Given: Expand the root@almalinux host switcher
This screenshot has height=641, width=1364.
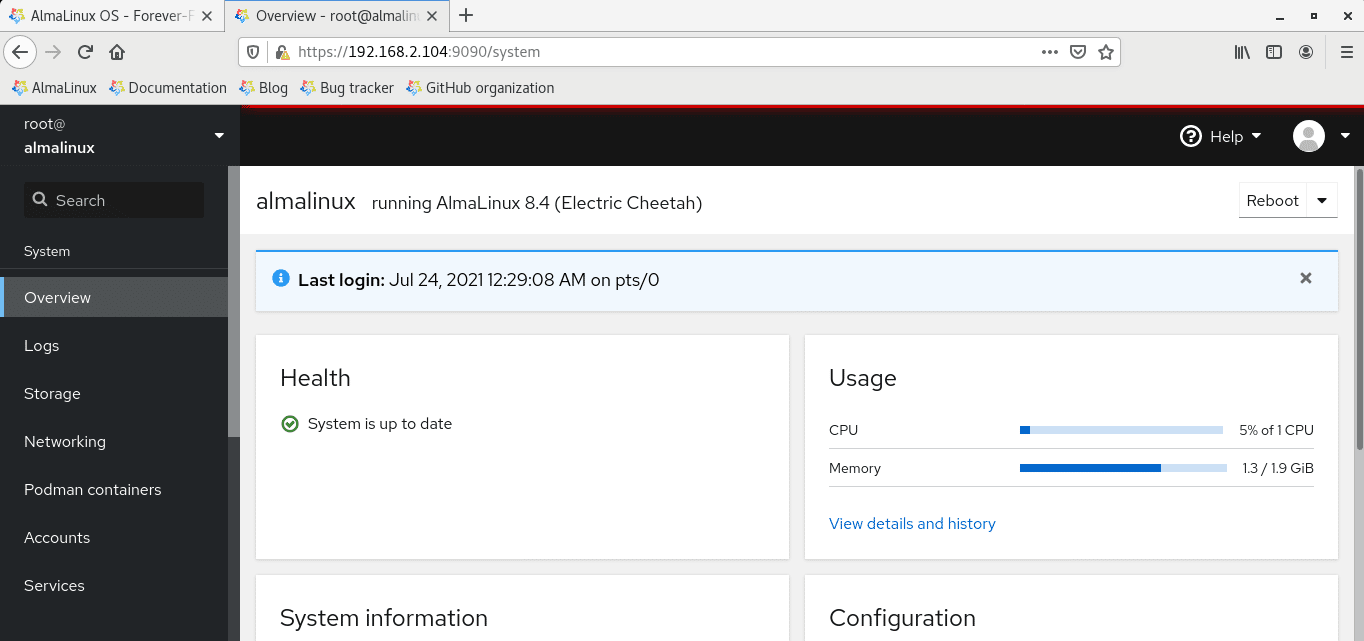Looking at the screenshot, I should click(119, 136).
